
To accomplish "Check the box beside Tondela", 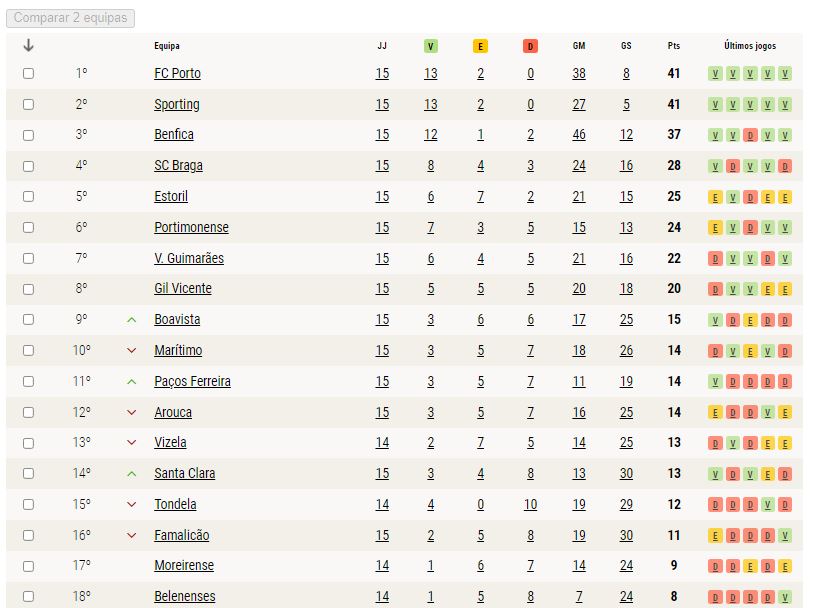I will coord(29,504).
